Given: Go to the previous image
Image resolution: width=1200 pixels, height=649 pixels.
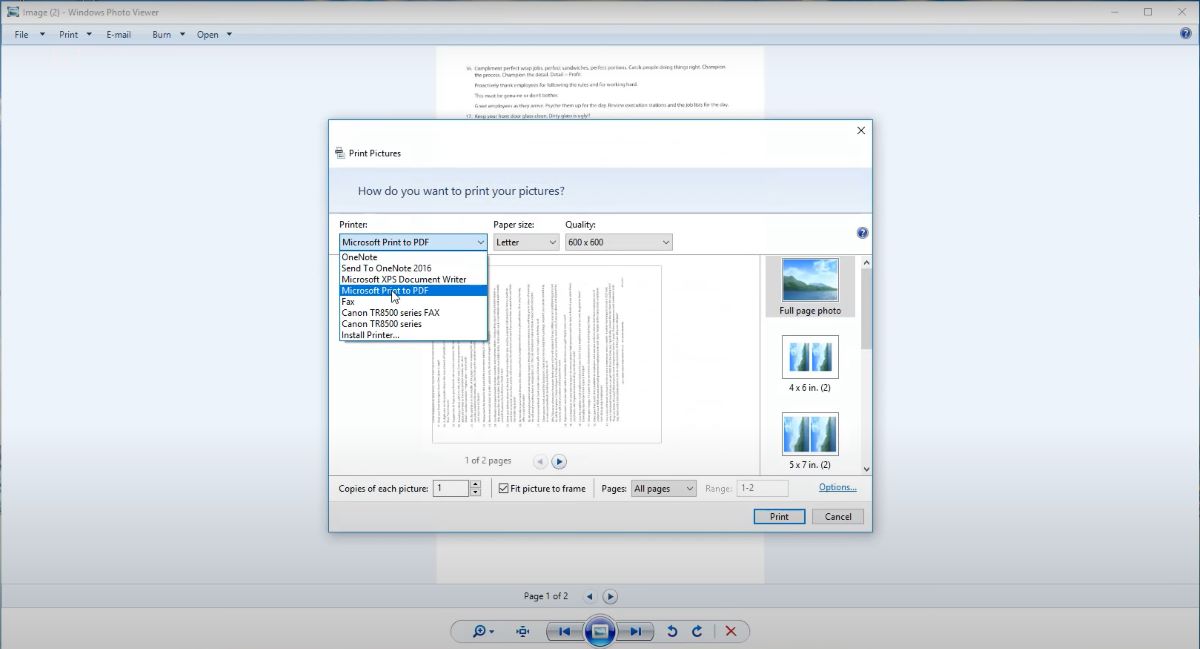Looking at the screenshot, I should [x=564, y=631].
